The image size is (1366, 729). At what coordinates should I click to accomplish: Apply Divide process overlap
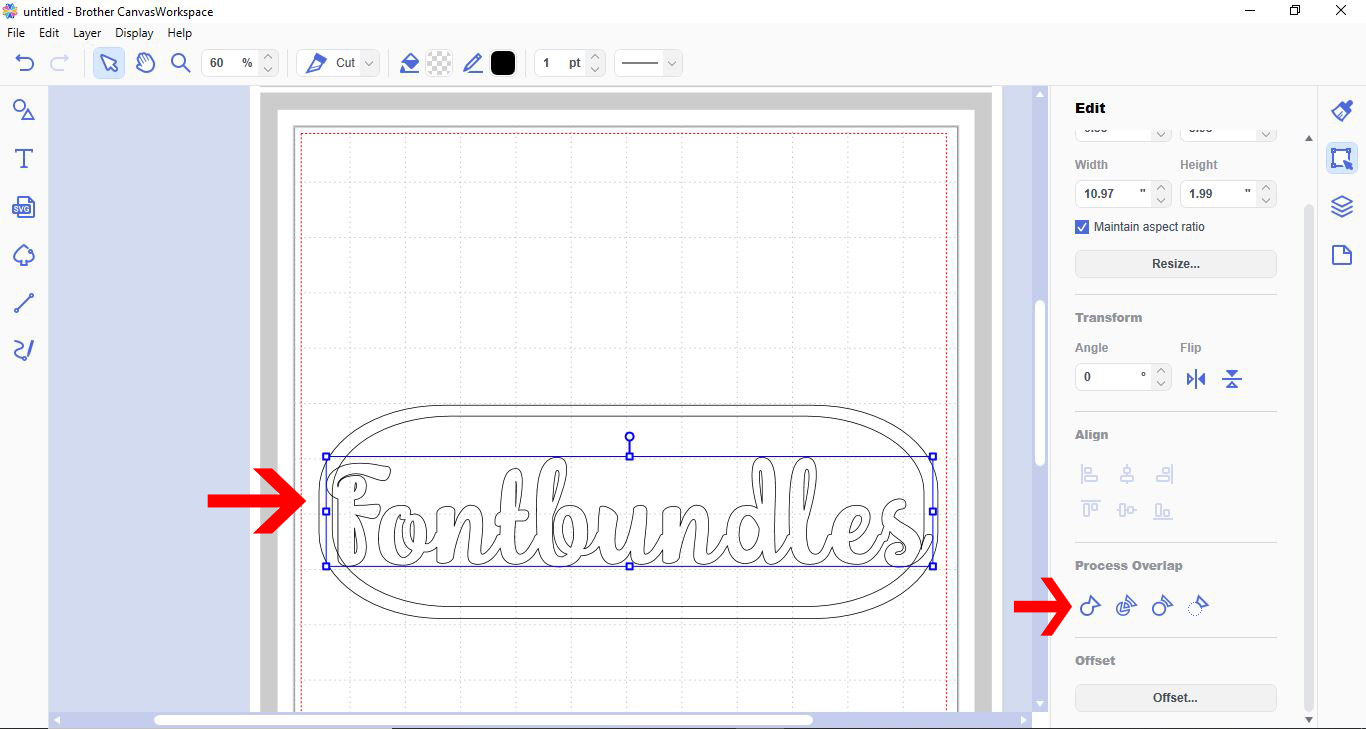point(1126,605)
